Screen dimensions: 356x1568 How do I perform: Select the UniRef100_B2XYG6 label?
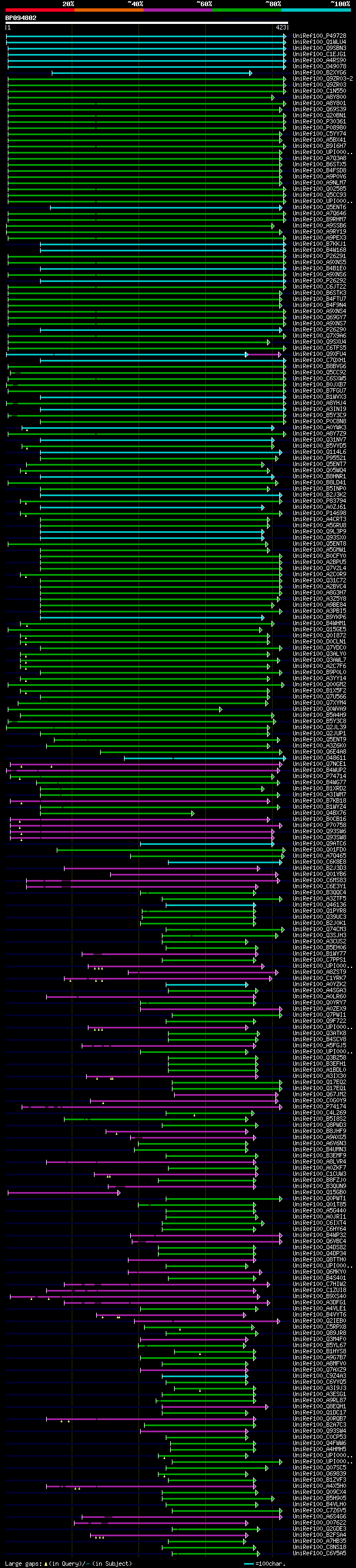pos(319,72)
